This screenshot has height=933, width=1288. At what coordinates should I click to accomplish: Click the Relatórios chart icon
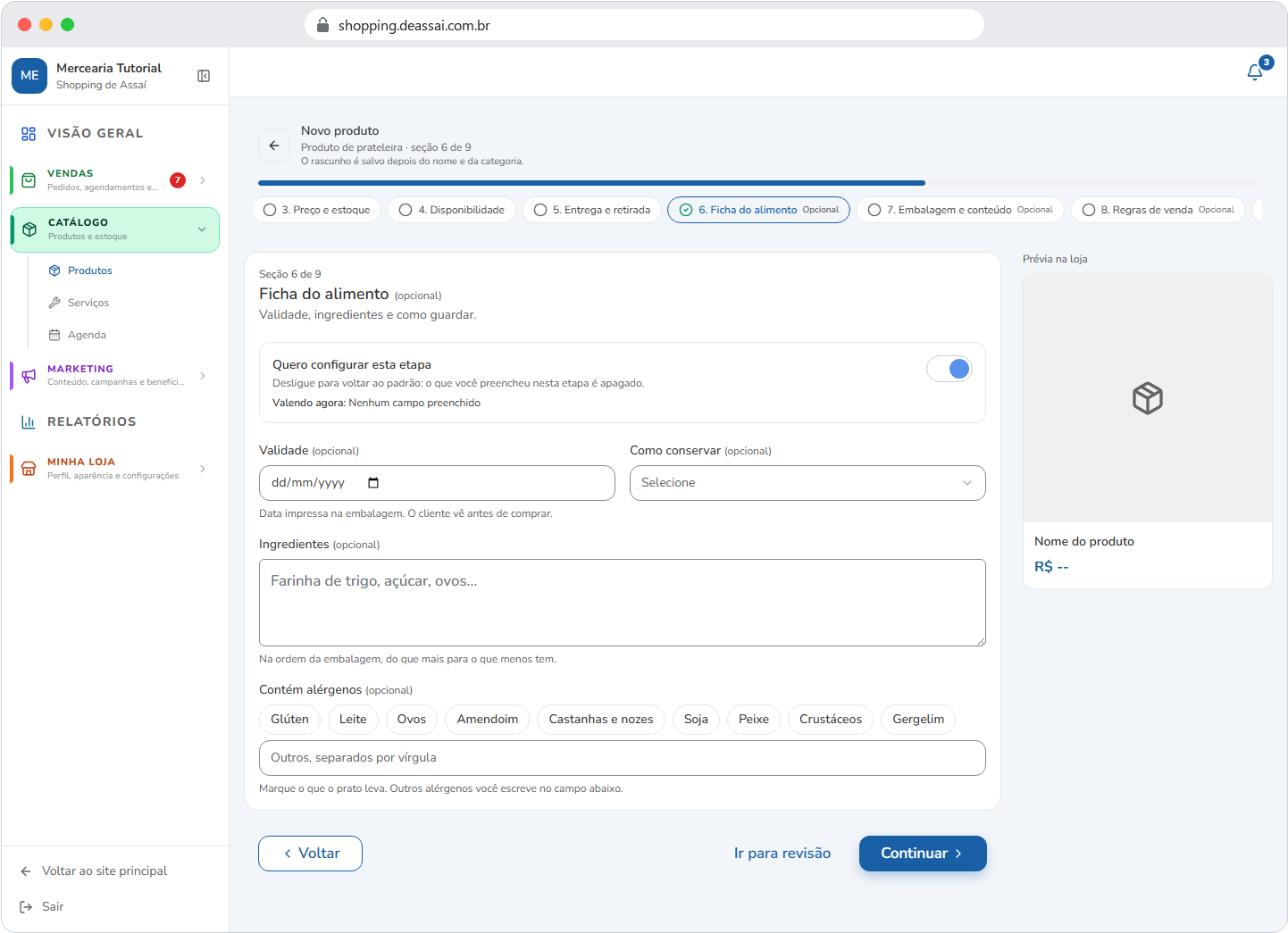(x=29, y=422)
